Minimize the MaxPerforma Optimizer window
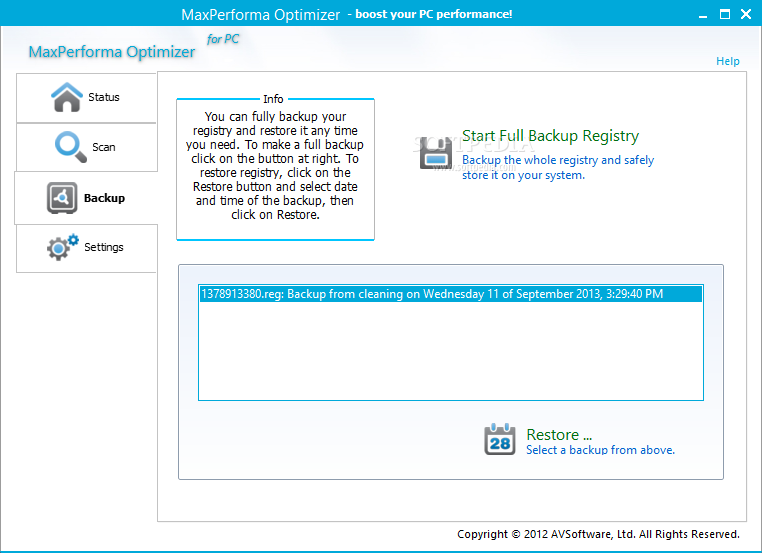Viewport: 762px width, 553px height. [703, 15]
